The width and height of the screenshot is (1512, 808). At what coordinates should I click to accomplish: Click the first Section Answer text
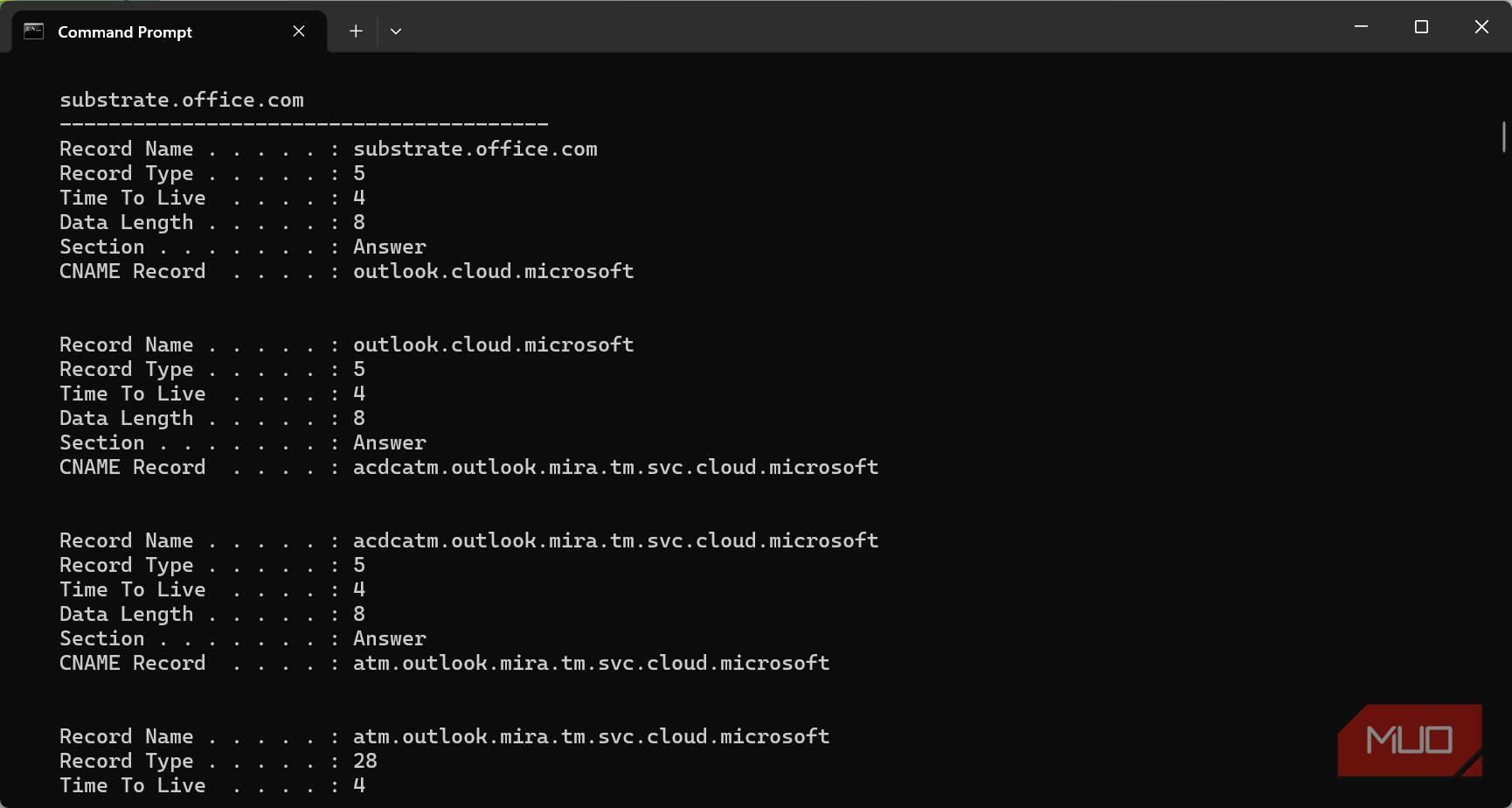pyautogui.click(x=390, y=247)
